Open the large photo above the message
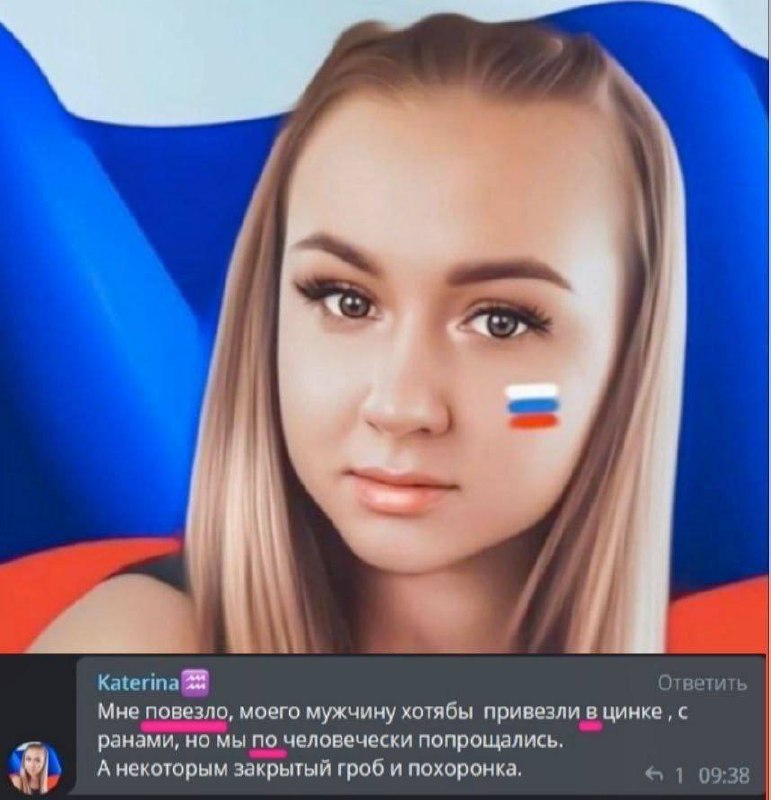 point(385,327)
